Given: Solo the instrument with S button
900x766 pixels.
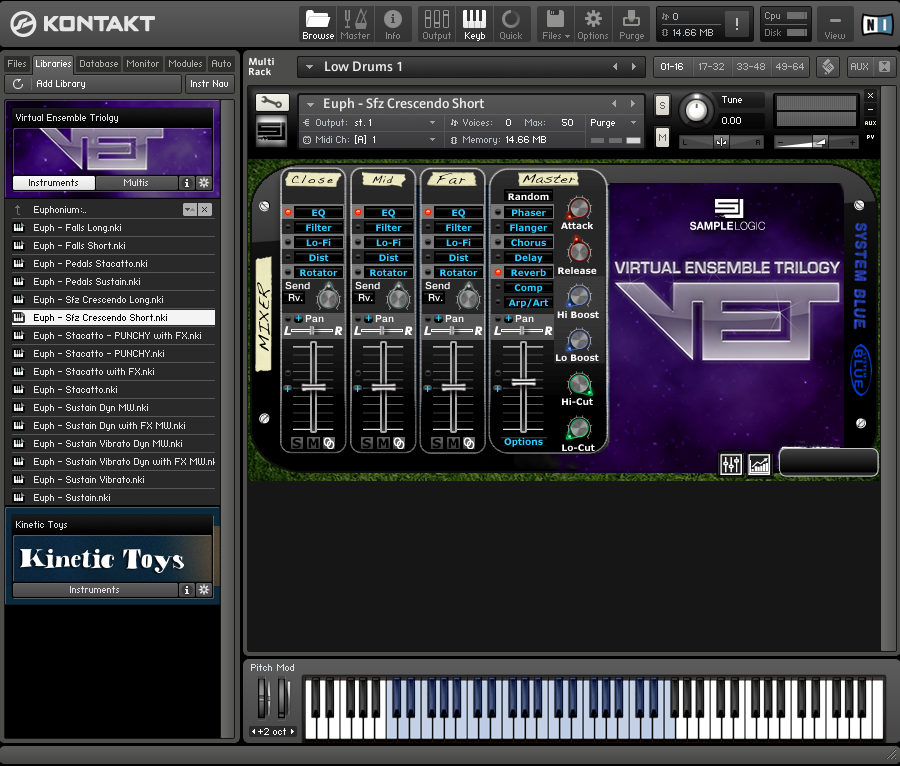Looking at the screenshot, I should [x=662, y=106].
